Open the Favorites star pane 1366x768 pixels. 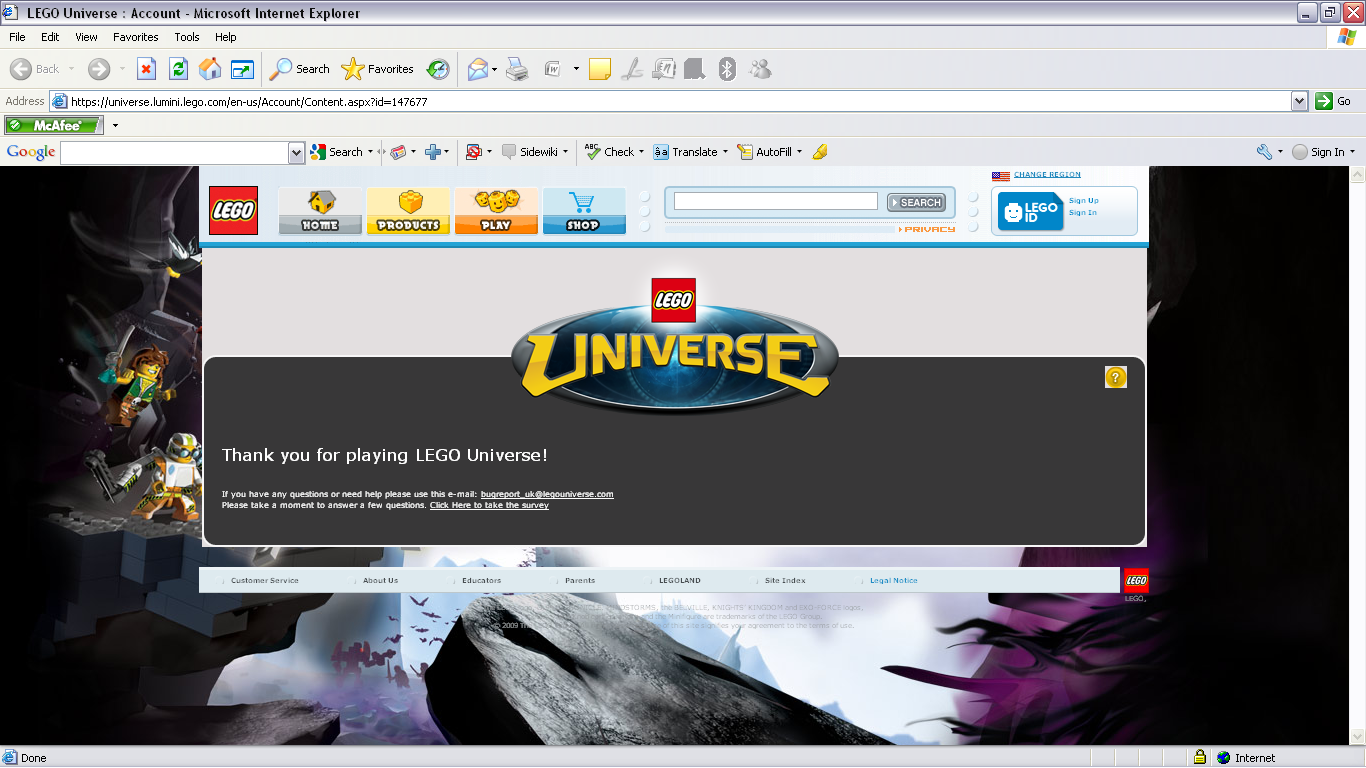pos(377,69)
